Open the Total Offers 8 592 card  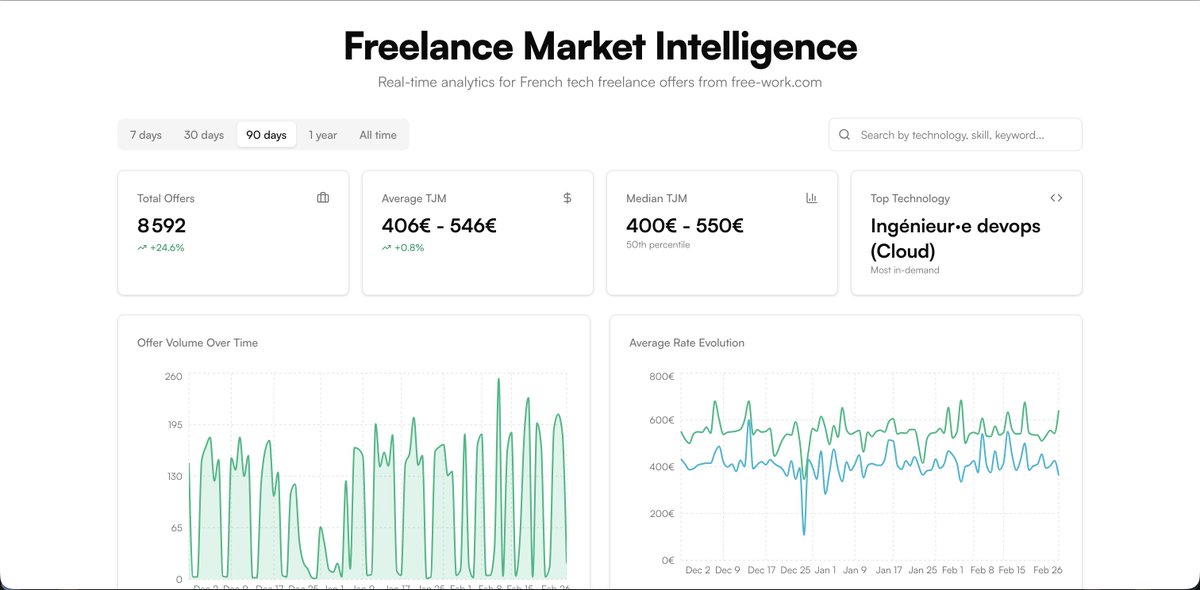coord(233,233)
